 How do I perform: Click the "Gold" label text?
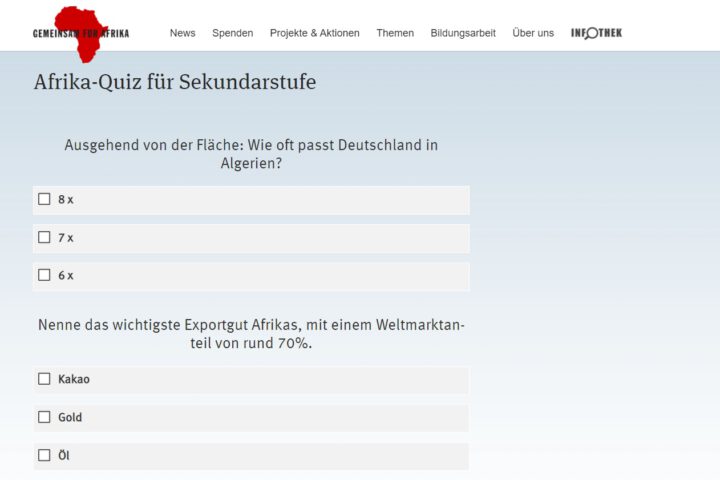point(70,418)
